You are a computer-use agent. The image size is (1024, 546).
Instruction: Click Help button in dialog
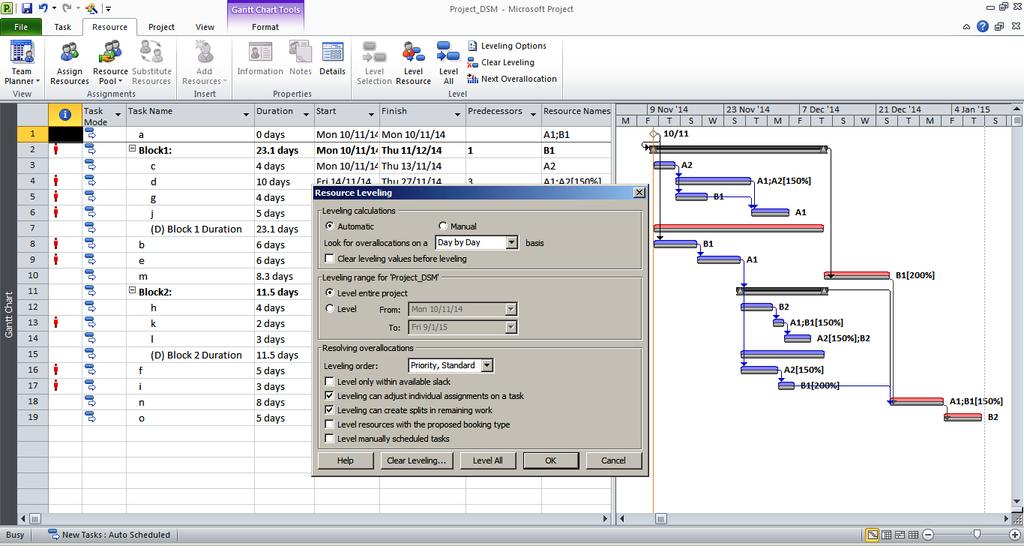point(345,460)
